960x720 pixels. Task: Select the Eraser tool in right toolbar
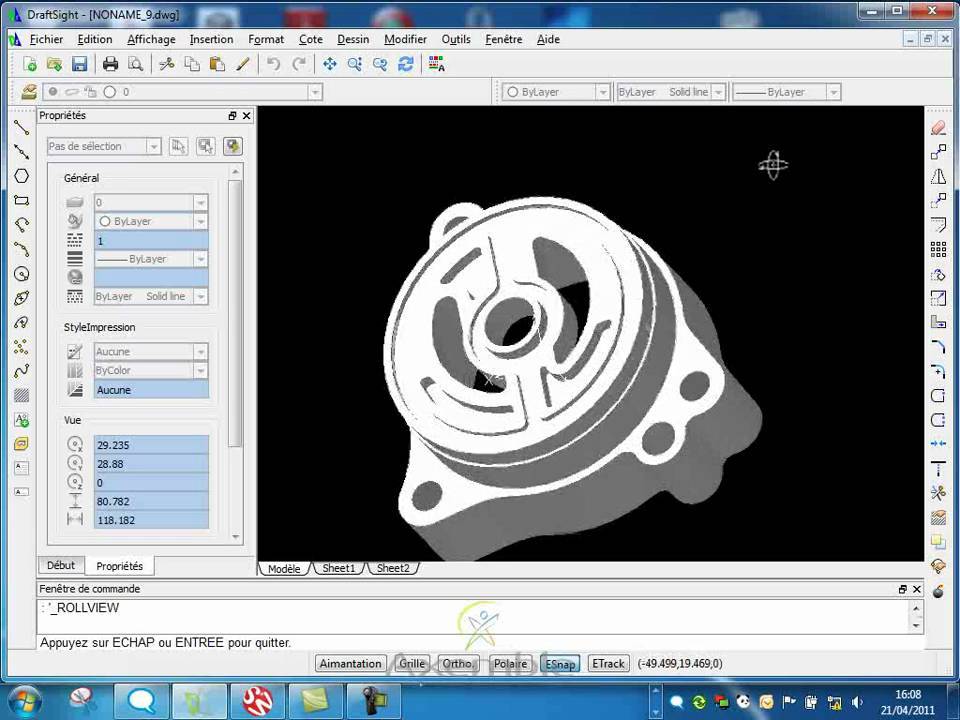[938, 128]
